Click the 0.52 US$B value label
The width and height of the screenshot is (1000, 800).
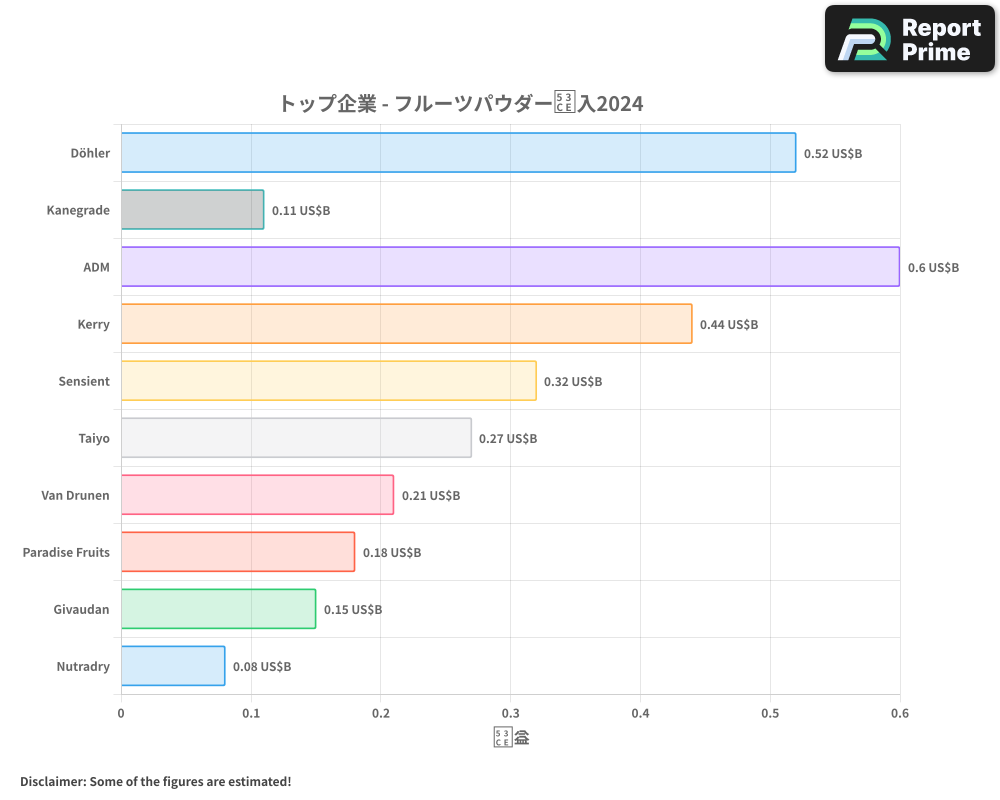(833, 153)
